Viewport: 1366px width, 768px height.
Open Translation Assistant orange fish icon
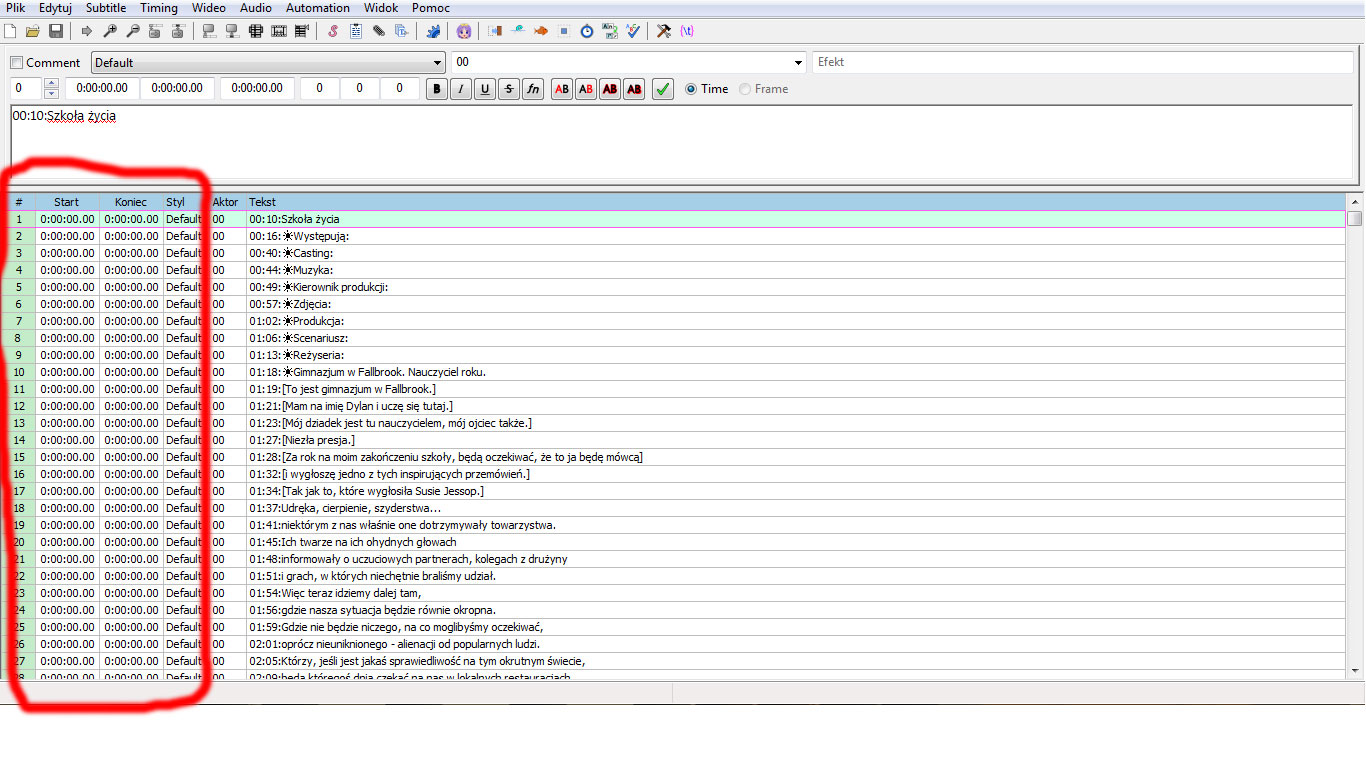[541, 31]
